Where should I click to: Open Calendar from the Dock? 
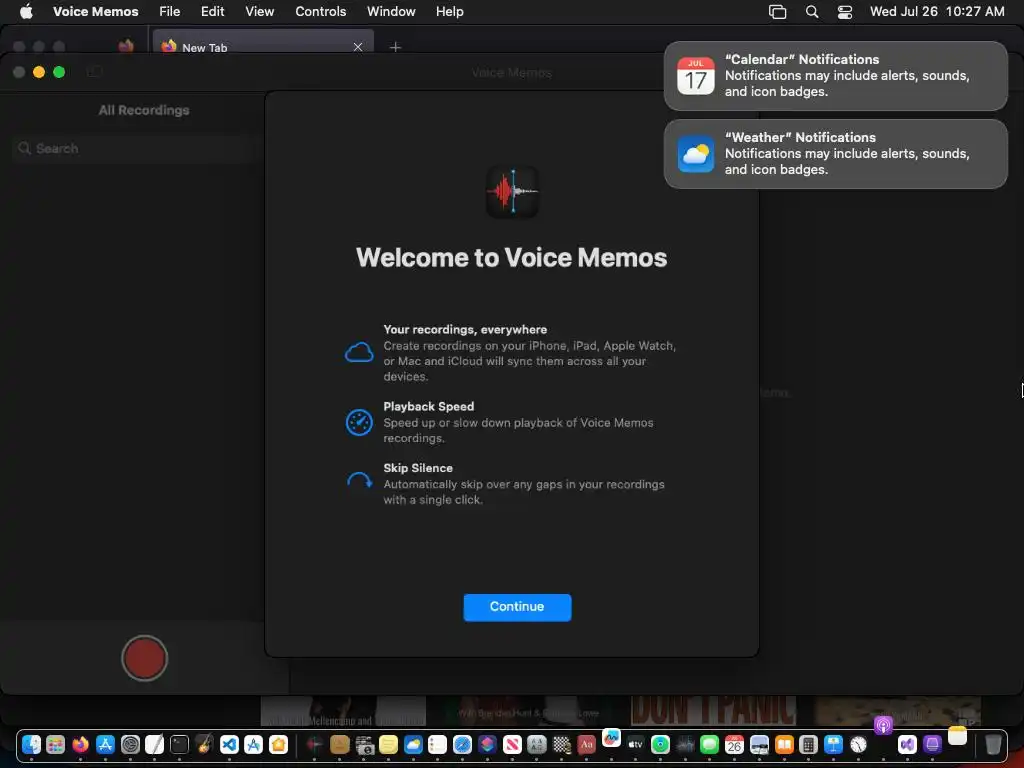click(x=734, y=744)
